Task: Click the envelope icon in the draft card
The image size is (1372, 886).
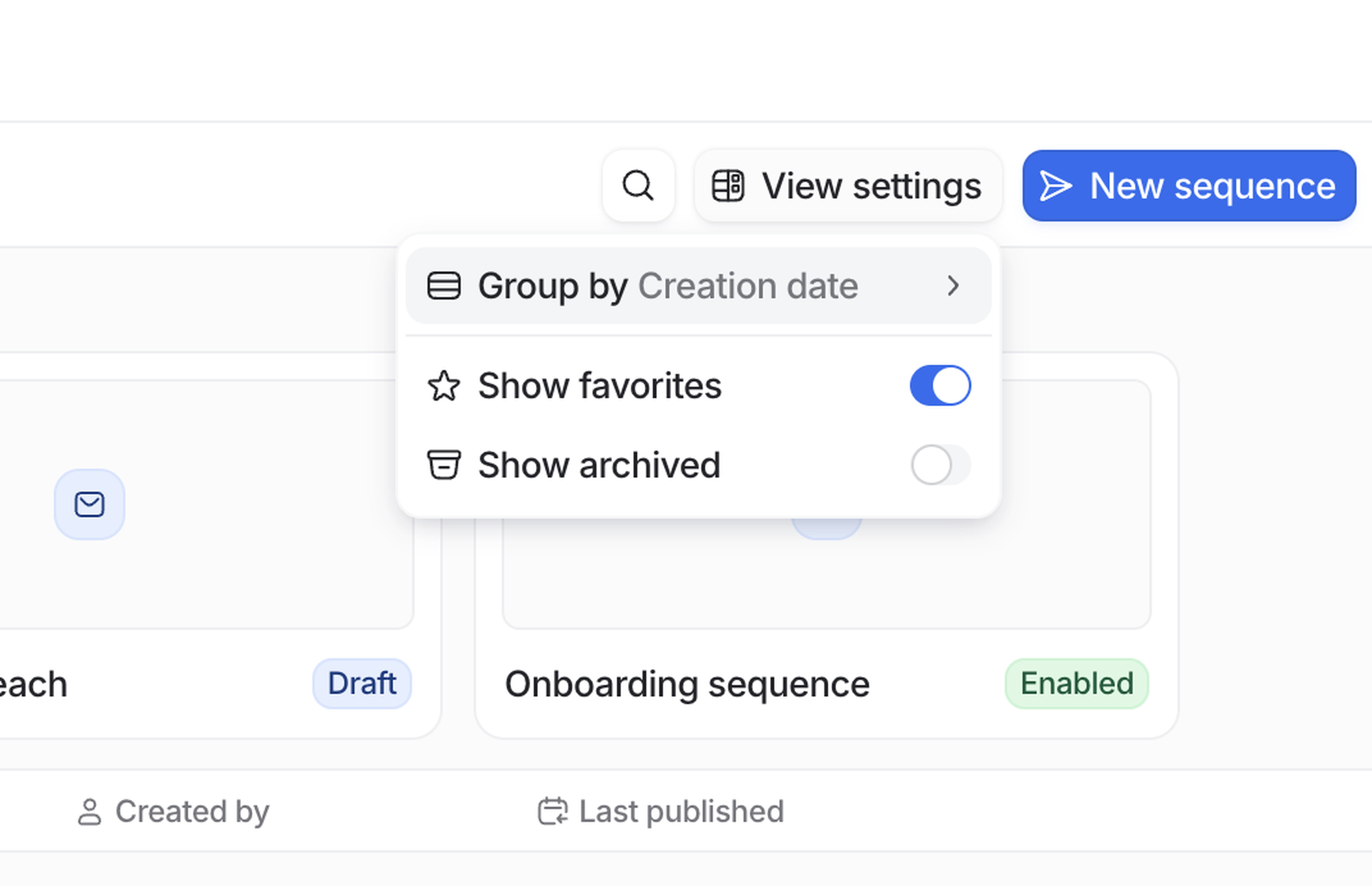Action: pos(89,505)
